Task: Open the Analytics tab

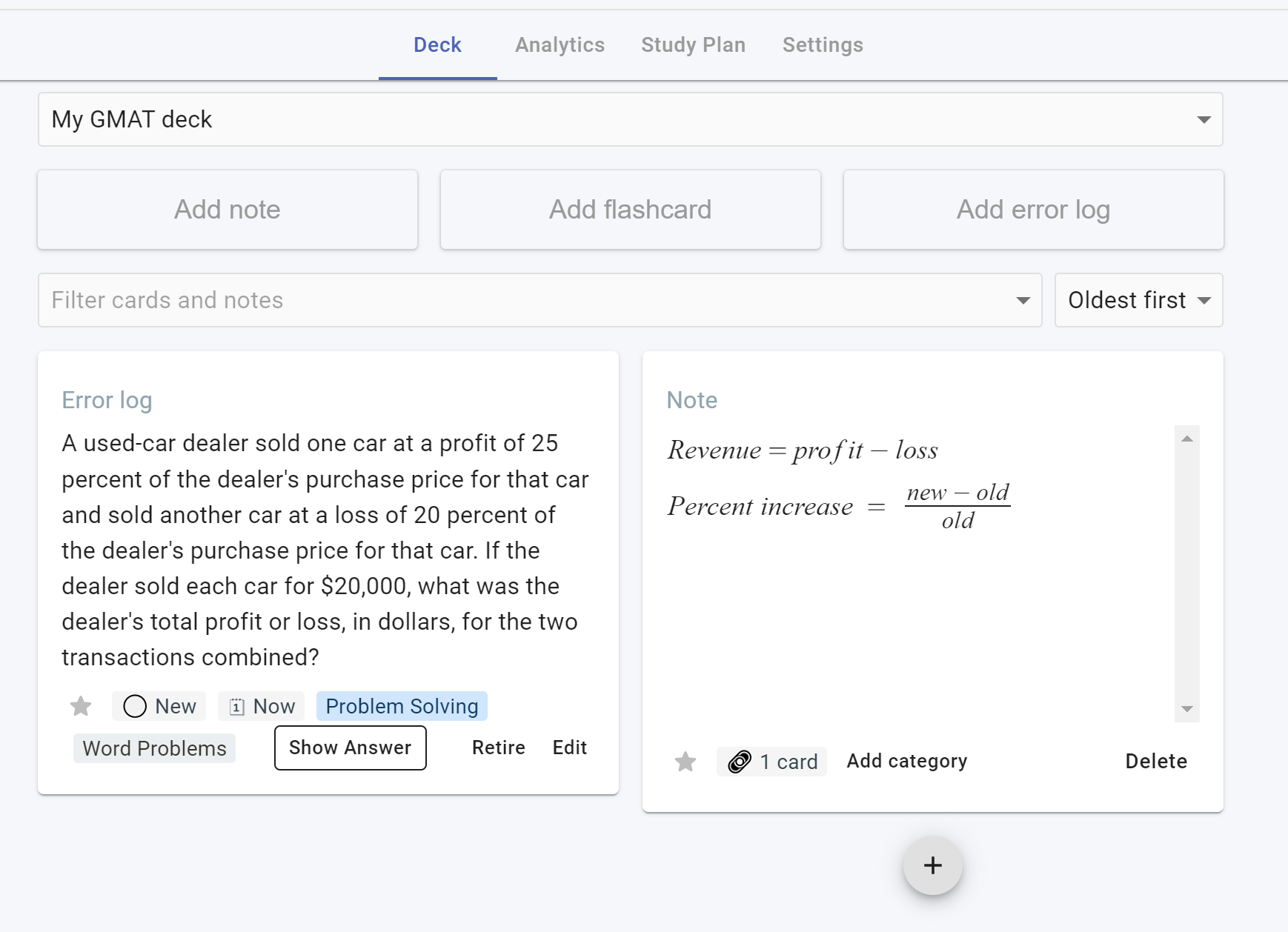Action: (x=560, y=45)
